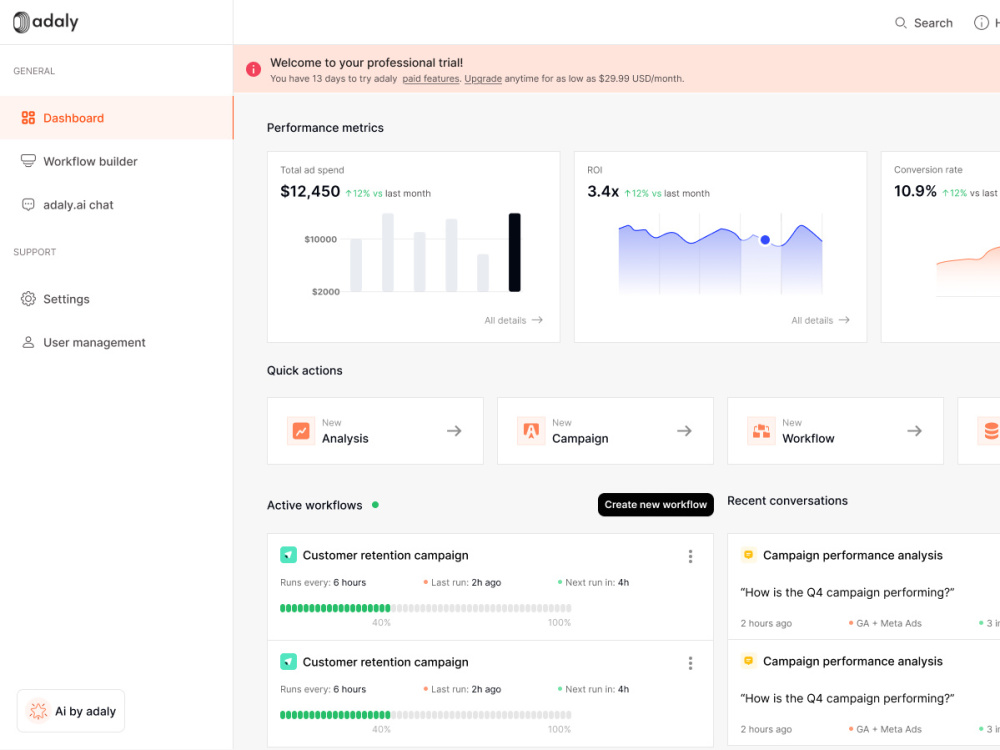Click the partially visible database quick action icon

coord(990,431)
